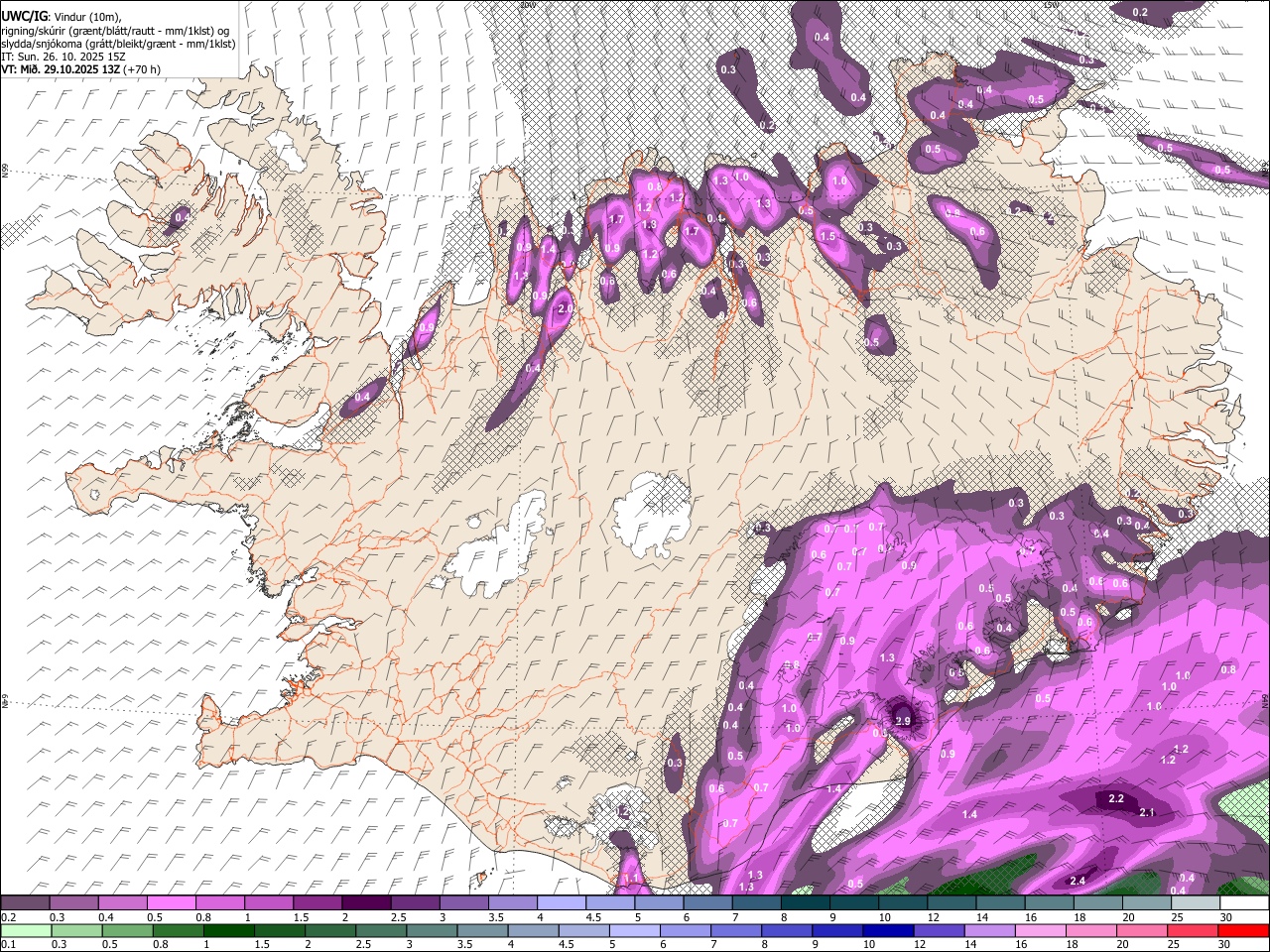Click the 2.4 precipitation value on the map

1078,881
